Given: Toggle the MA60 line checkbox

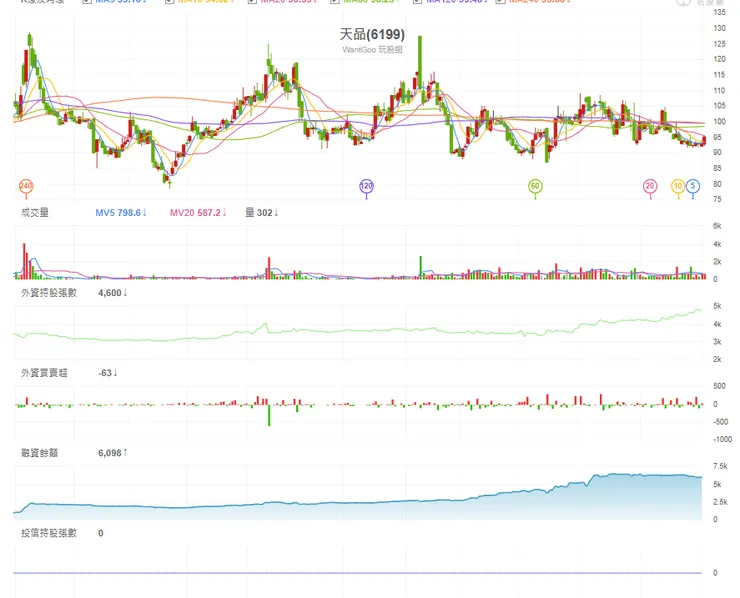Looking at the screenshot, I should coord(335,1).
